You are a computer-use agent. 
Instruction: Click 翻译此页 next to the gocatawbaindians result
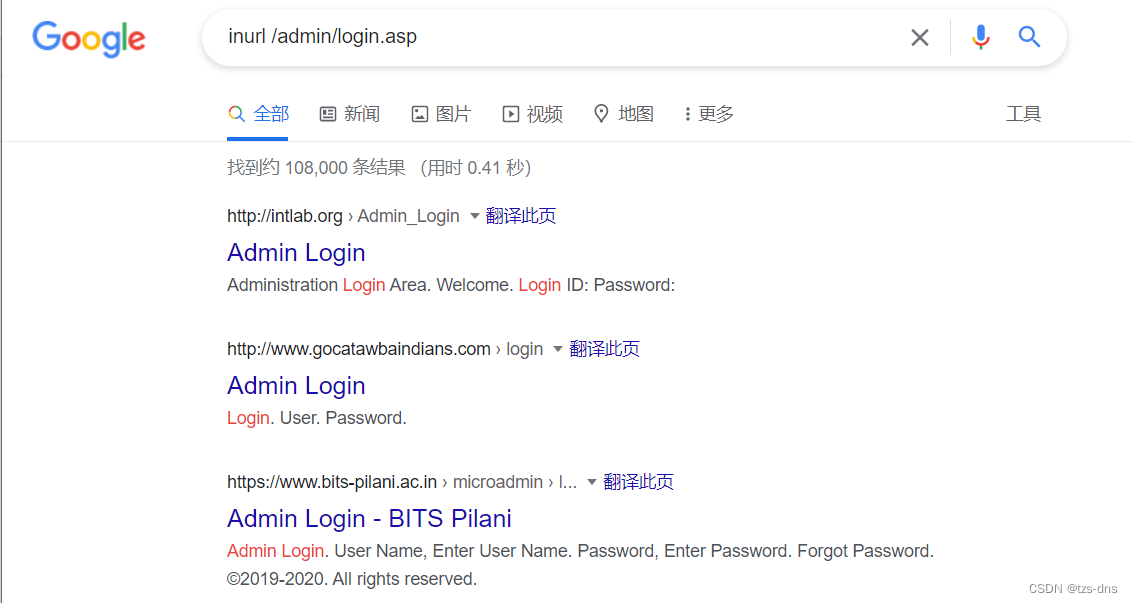coord(604,348)
